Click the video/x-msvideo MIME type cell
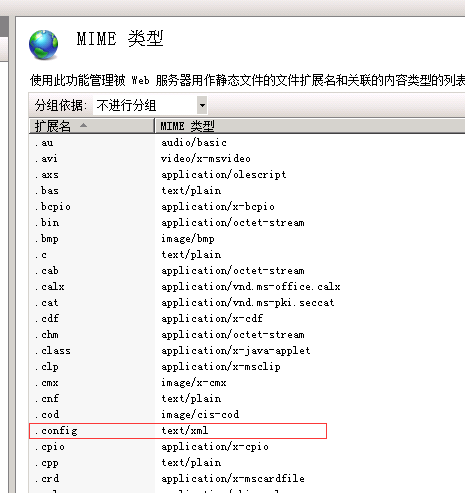The height and width of the screenshot is (493, 465). click(206, 159)
